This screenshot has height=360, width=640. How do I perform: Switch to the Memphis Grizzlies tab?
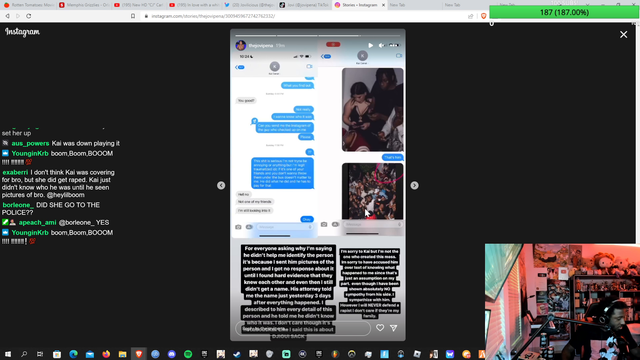click(84, 5)
